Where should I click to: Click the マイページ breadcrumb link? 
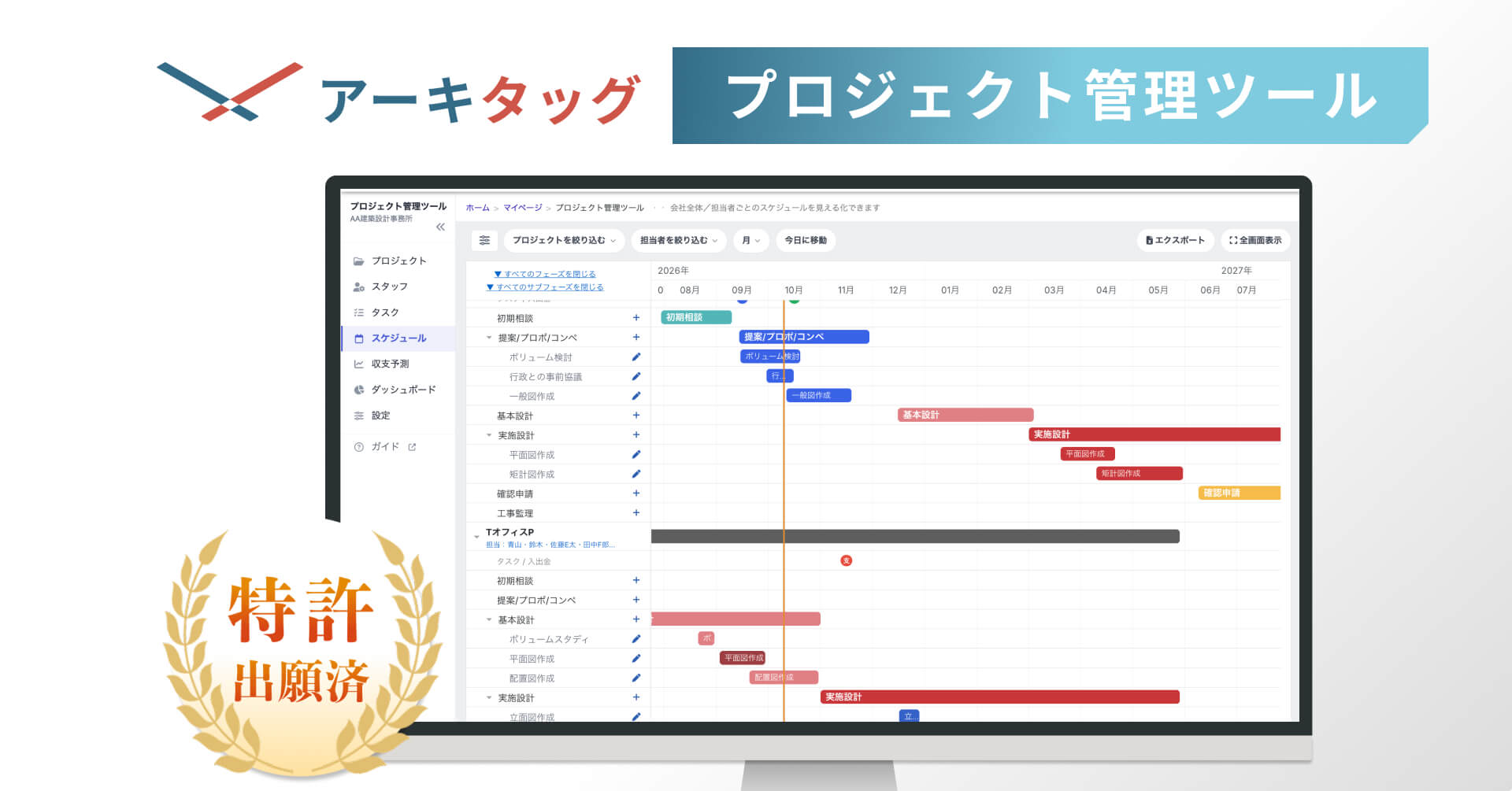(523, 208)
